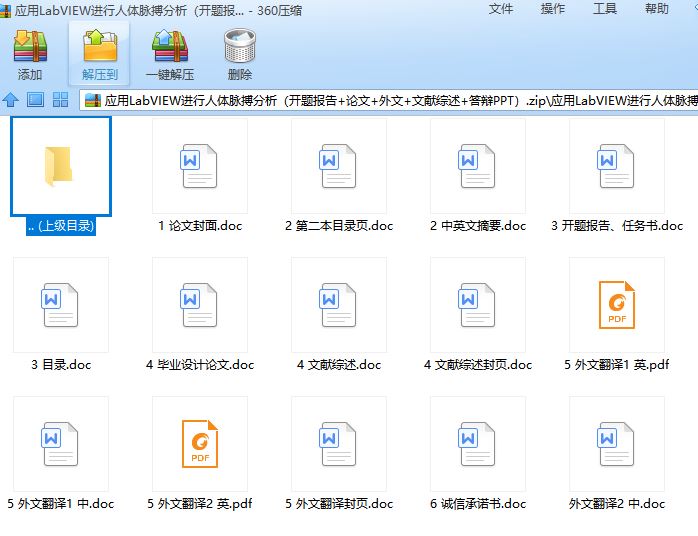Click the '.. (上级目录)' label
Viewport: 698px width, 536px height.
(x=61, y=226)
